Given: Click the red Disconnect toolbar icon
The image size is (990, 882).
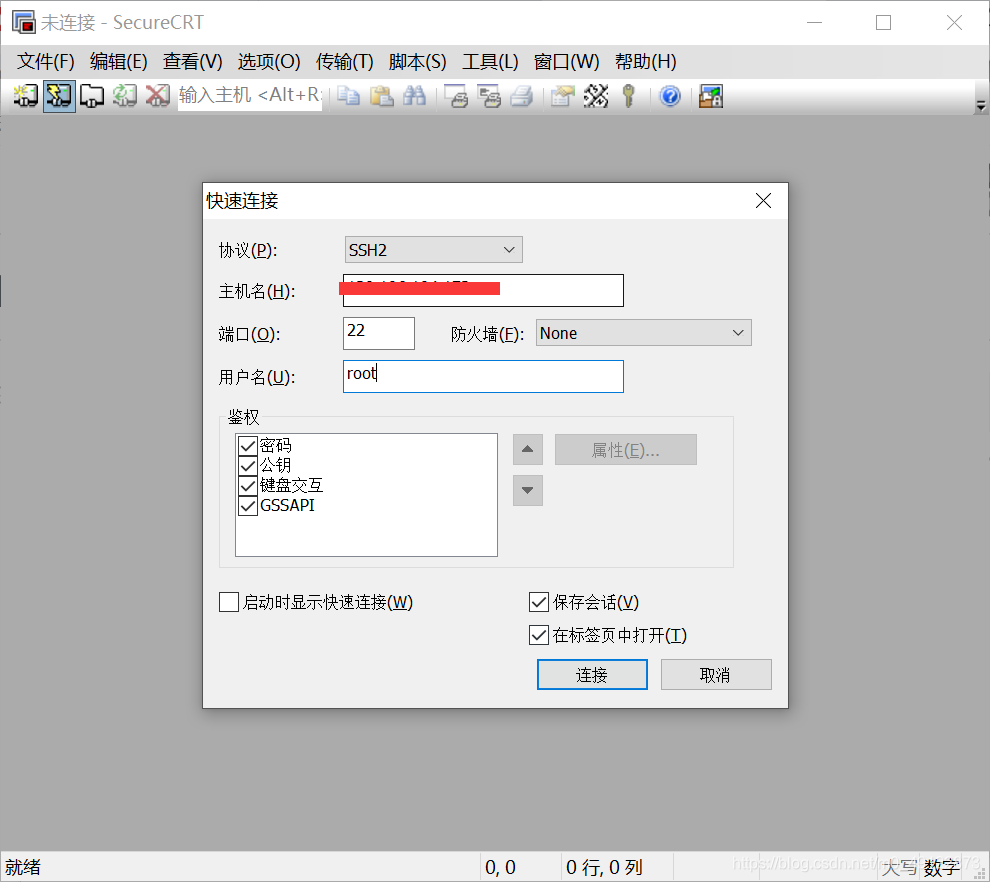Looking at the screenshot, I should tap(157, 96).
